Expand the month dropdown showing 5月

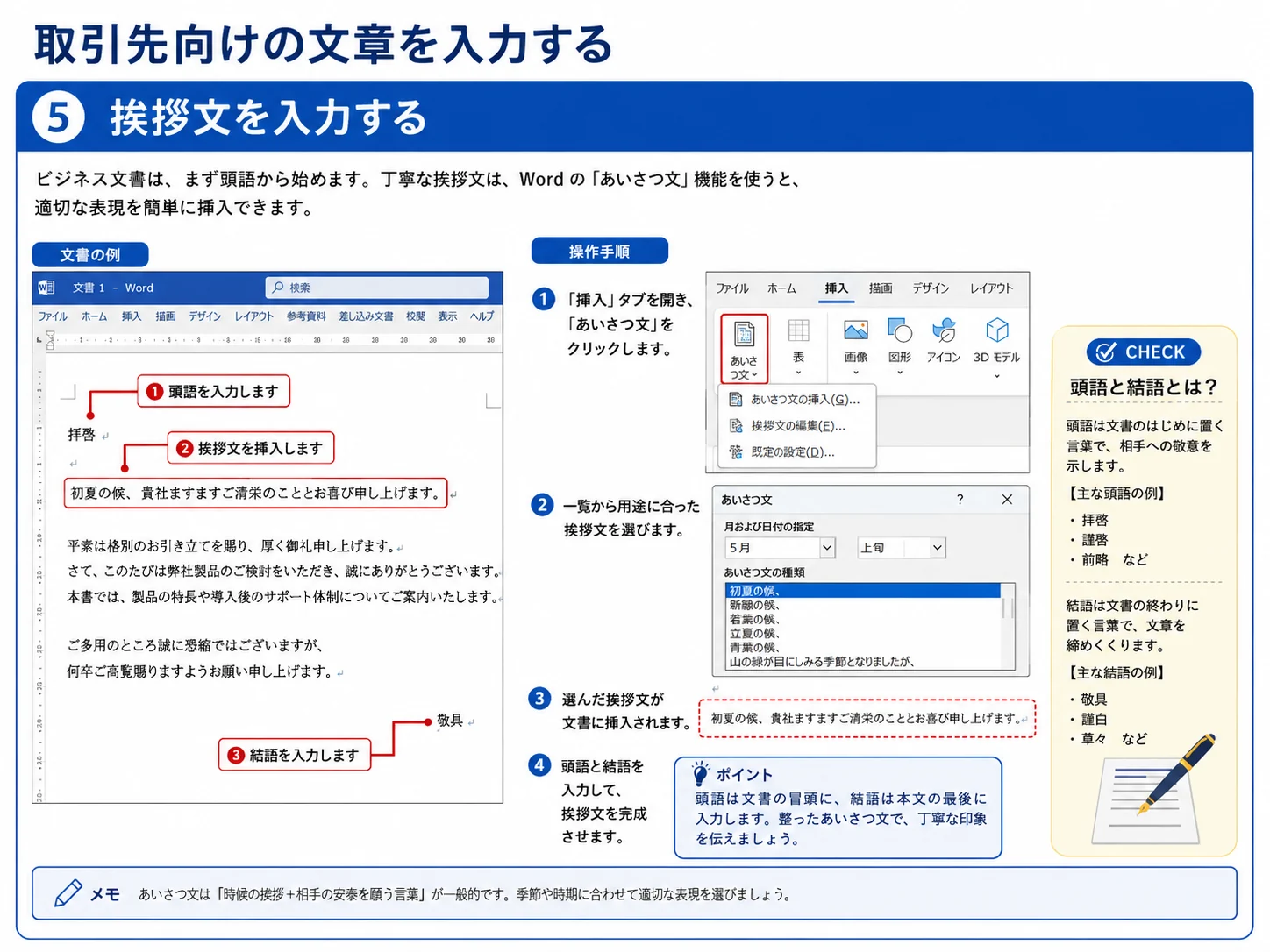click(x=827, y=548)
